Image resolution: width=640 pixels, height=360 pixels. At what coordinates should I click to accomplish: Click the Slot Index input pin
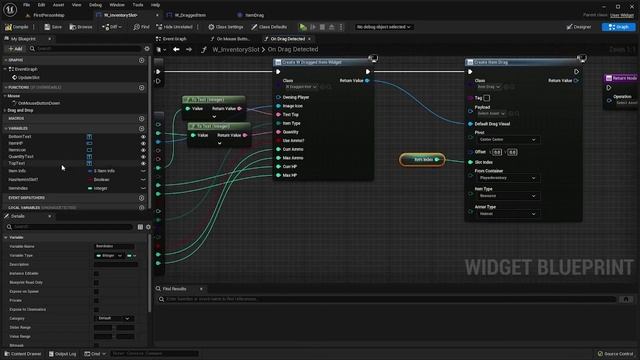[x=470, y=162]
